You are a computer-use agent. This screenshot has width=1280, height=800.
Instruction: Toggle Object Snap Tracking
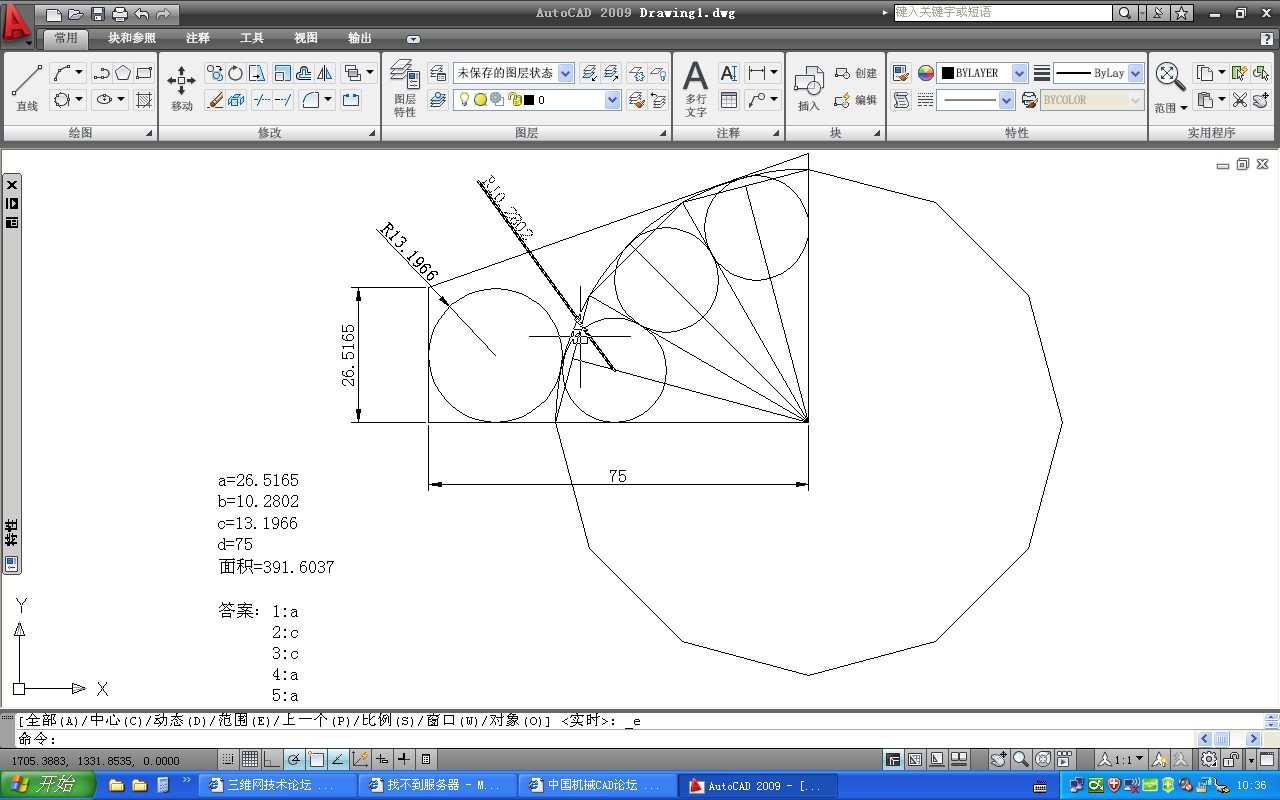[x=338, y=760]
